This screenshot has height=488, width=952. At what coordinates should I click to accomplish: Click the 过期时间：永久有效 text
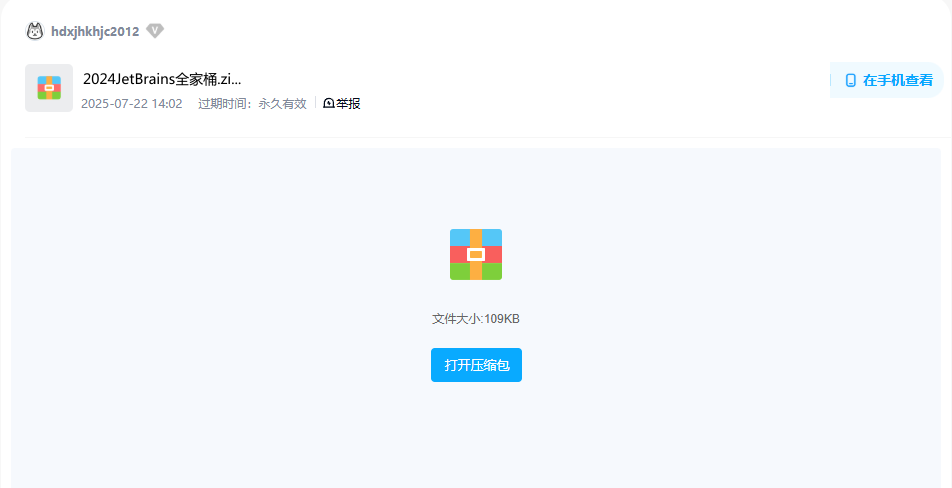(x=252, y=104)
